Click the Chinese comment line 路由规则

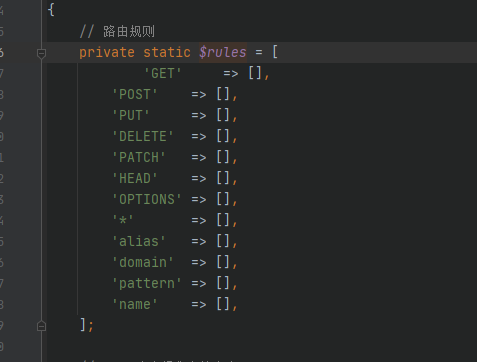117,32
